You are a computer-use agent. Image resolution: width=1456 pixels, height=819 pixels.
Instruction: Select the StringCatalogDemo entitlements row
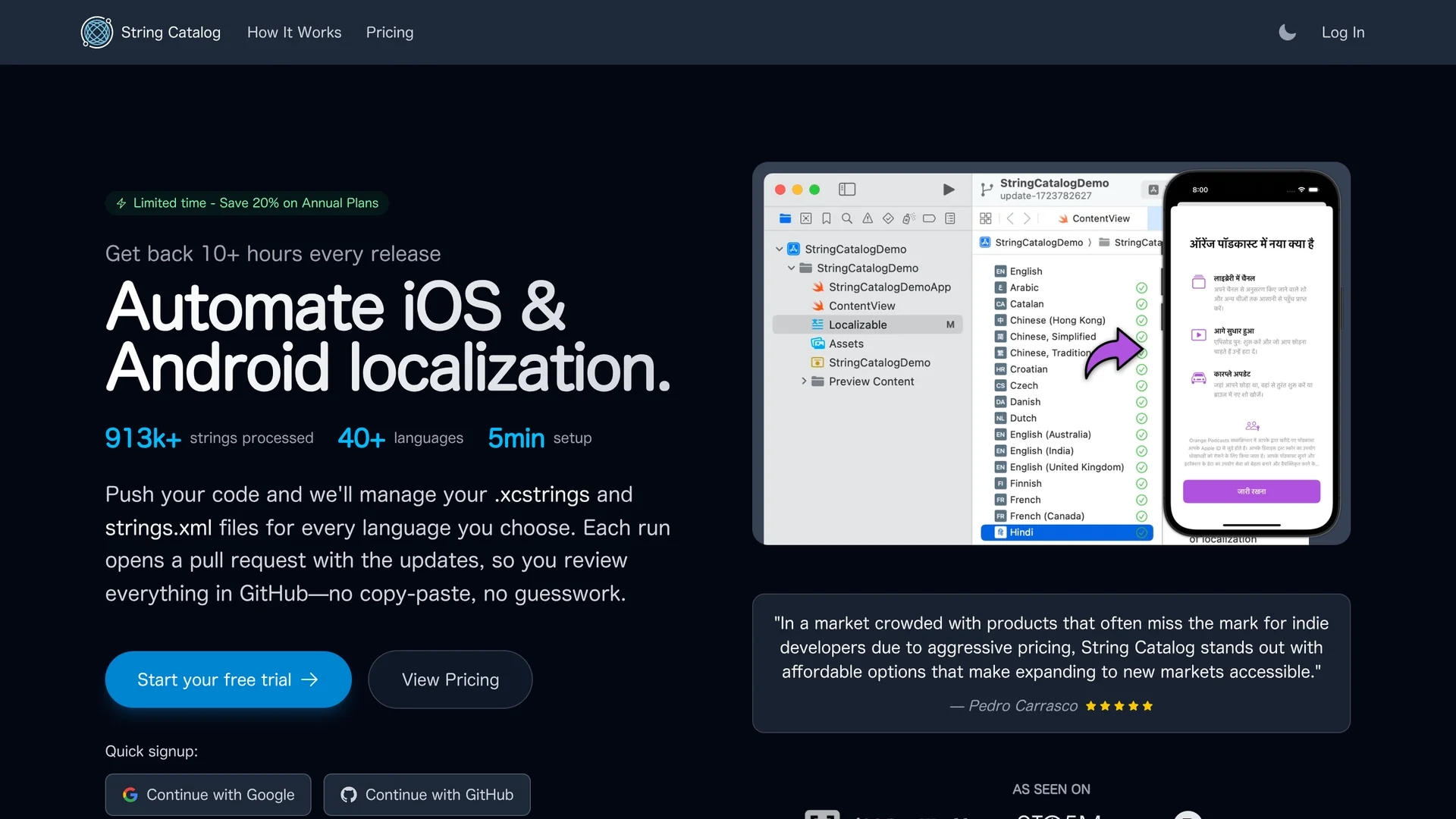click(871, 362)
